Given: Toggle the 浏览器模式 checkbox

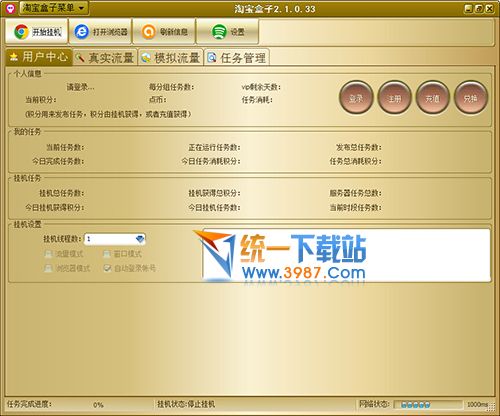Looking at the screenshot, I should [48, 268].
